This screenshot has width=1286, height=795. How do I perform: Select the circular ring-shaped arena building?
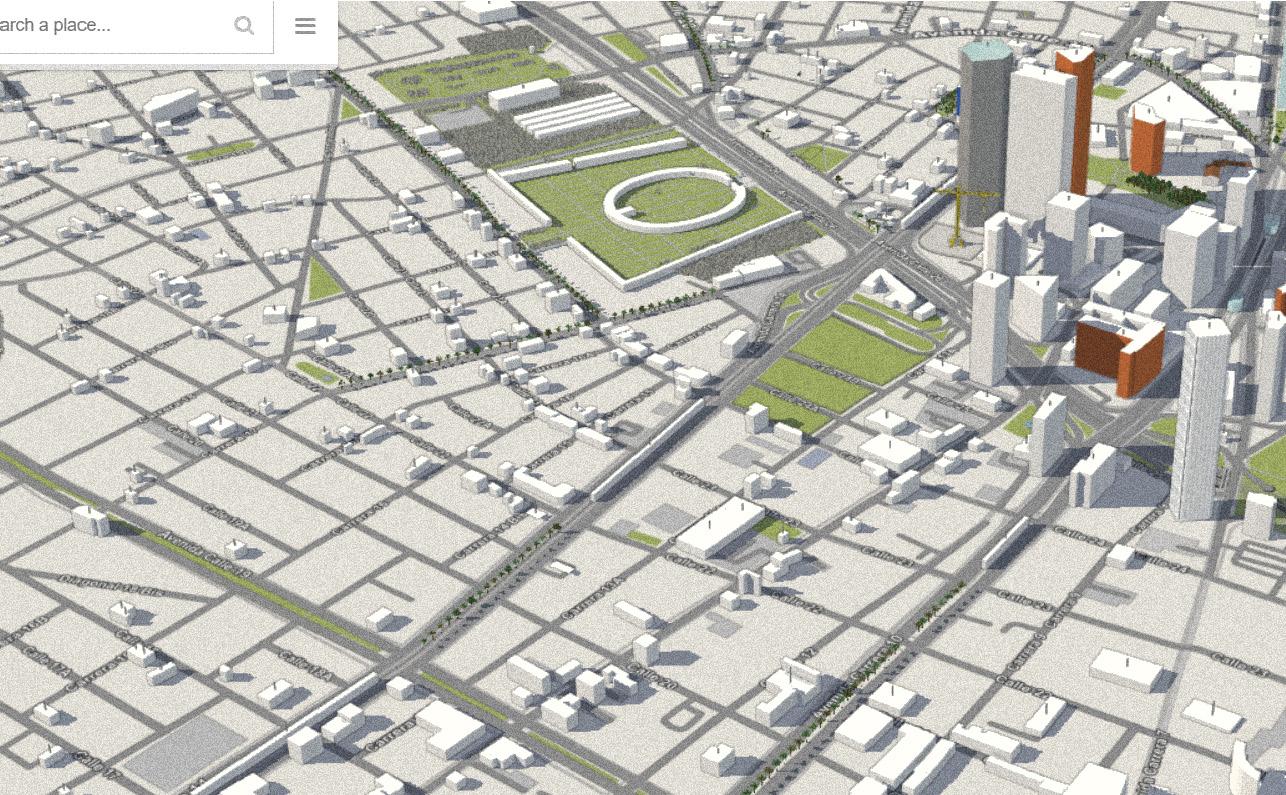click(675, 199)
